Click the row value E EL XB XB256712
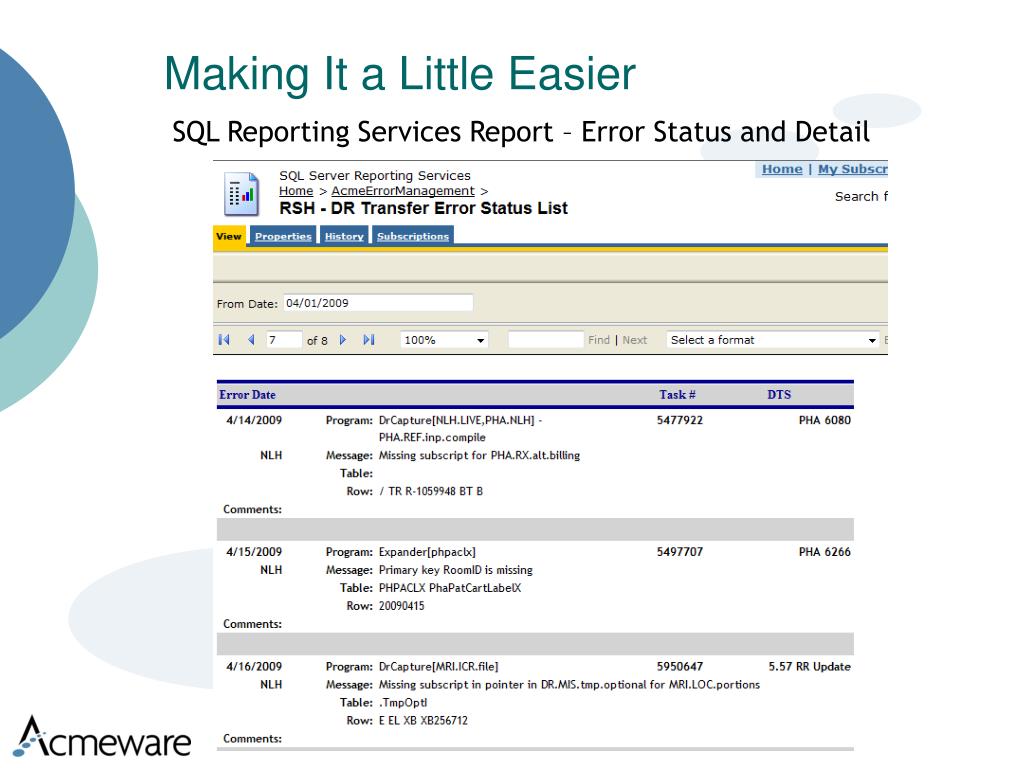The width and height of the screenshot is (1024, 768). (x=423, y=720)
